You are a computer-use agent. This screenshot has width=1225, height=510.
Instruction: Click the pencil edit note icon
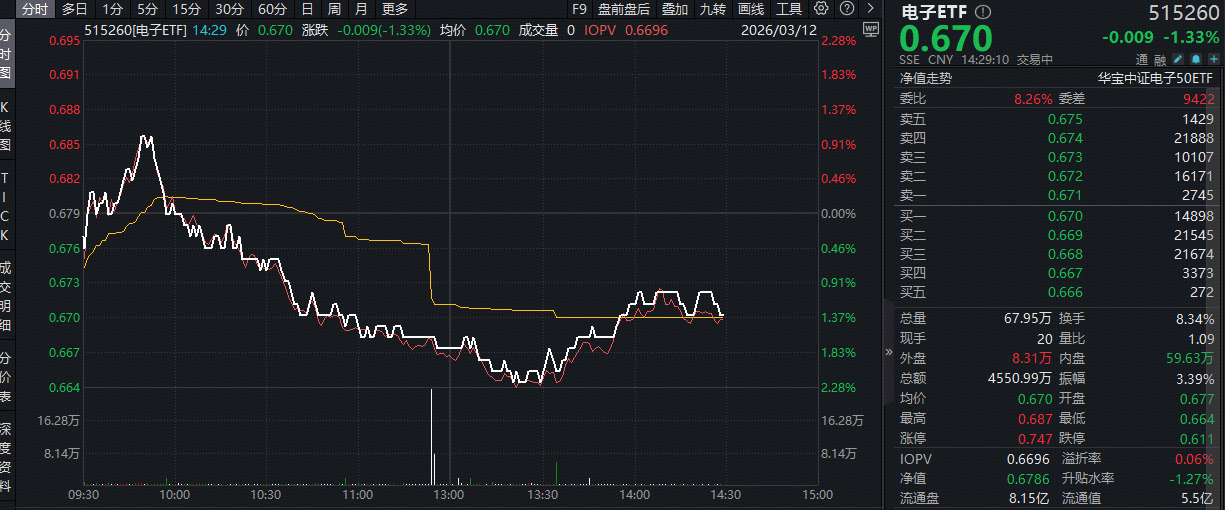pos(1178,59)
